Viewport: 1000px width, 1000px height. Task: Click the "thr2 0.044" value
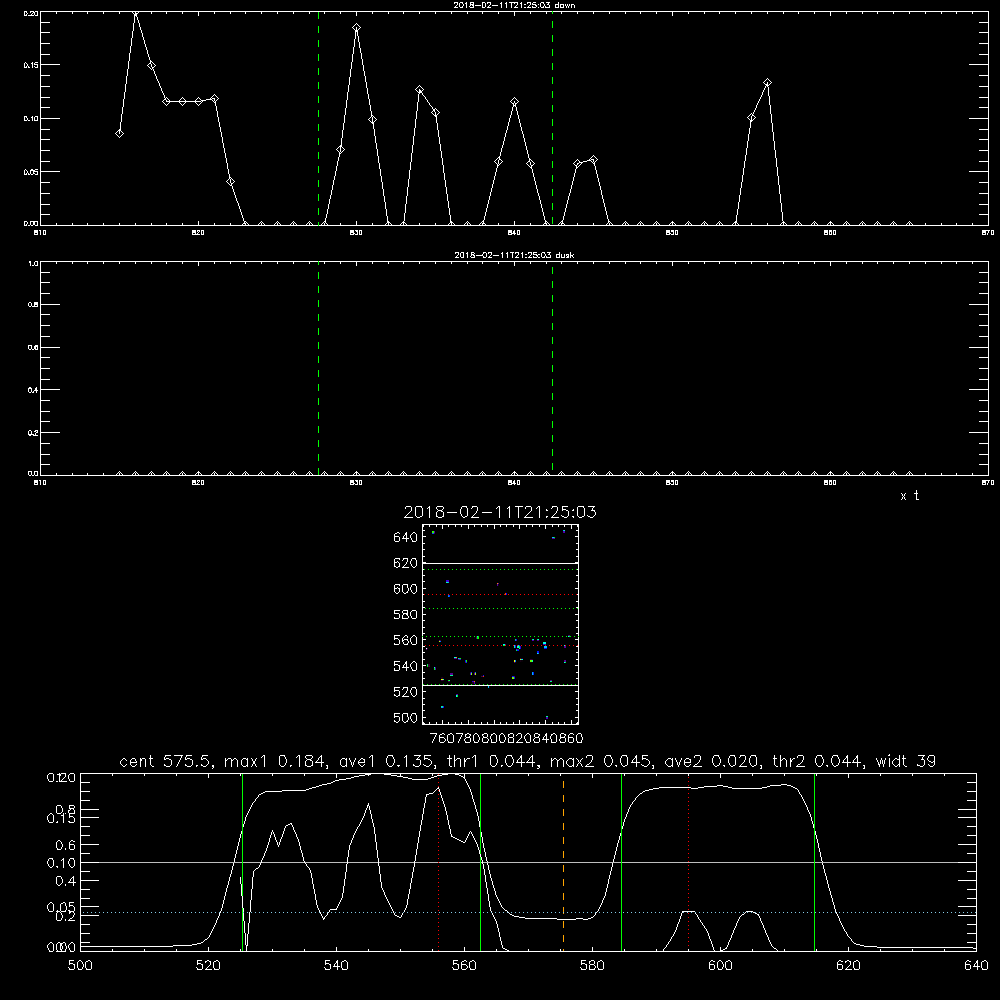(818, 761)
